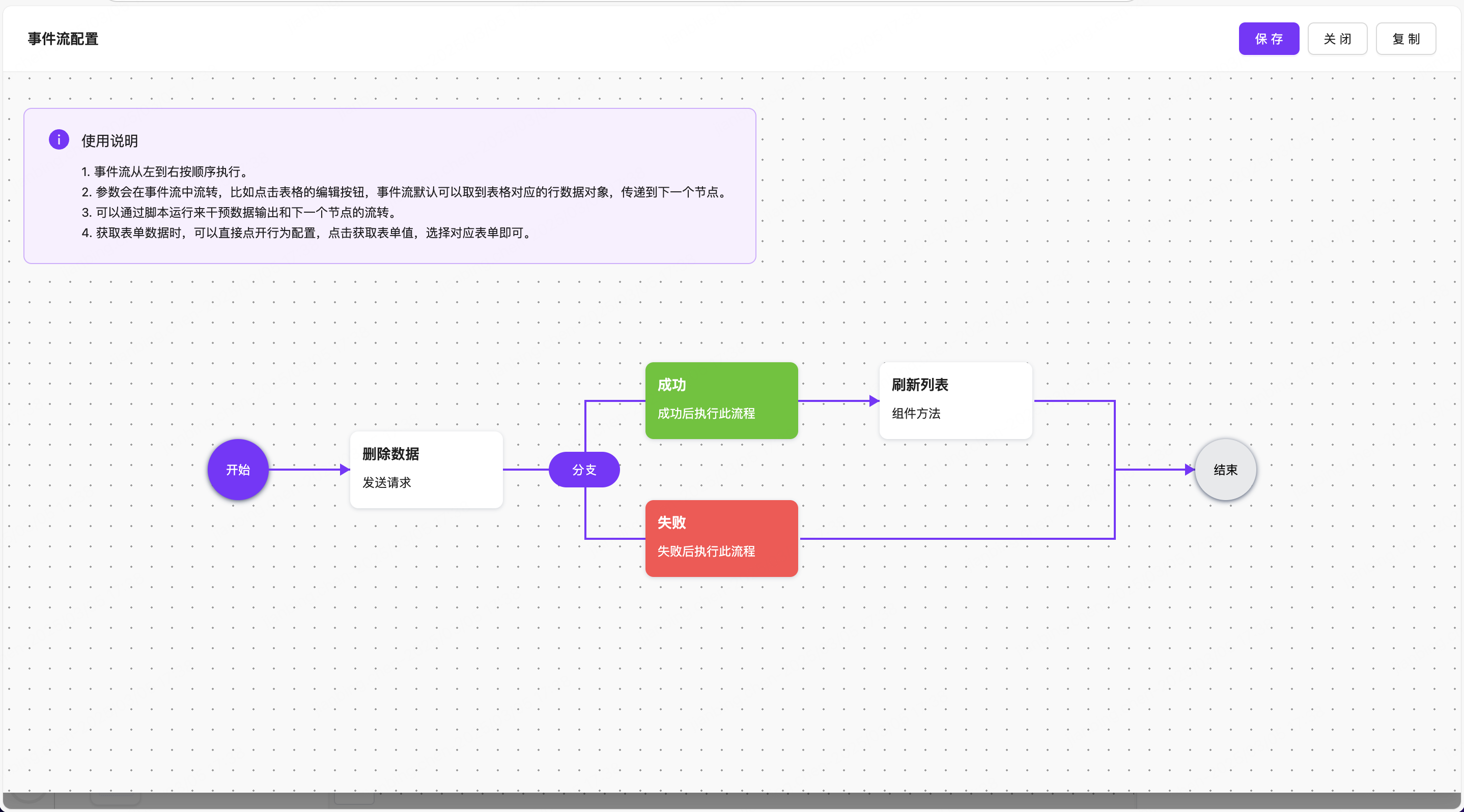Select the green 成功 branch node
The width and height of the screenshot is (1464, 812).
(x=722, y=400)
